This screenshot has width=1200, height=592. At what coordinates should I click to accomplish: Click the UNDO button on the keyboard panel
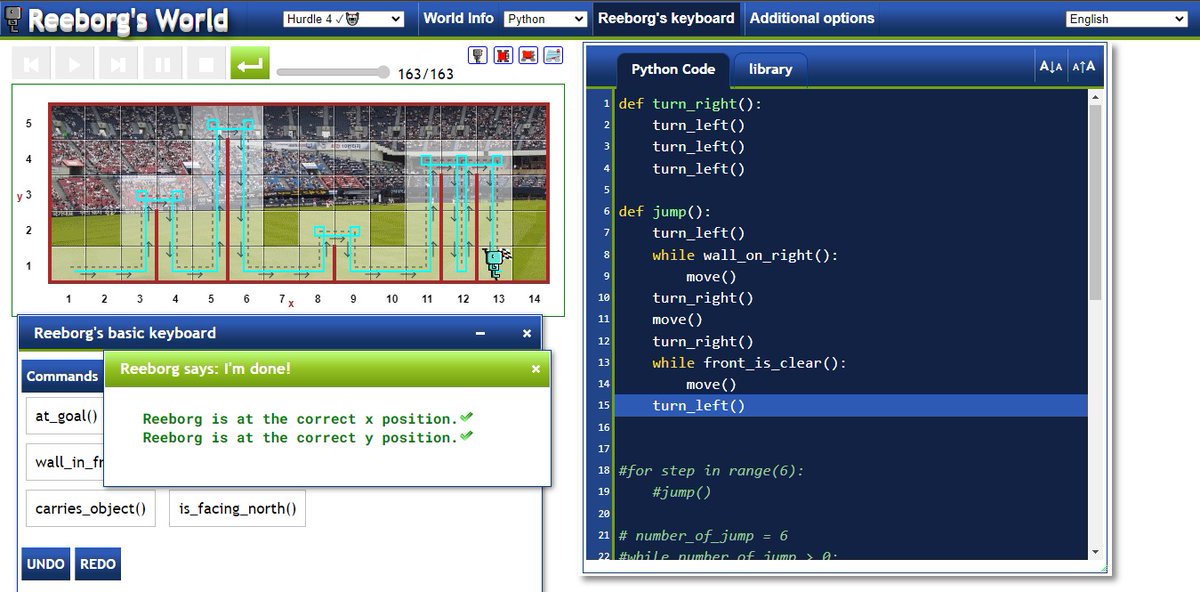click(45, 564)
